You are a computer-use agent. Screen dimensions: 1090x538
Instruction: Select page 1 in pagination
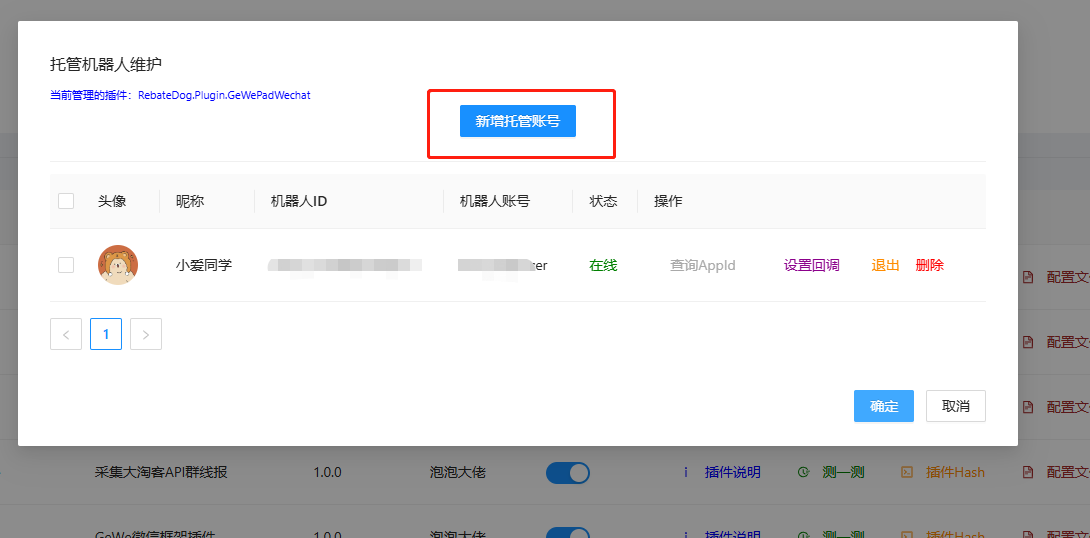(106, 334)
